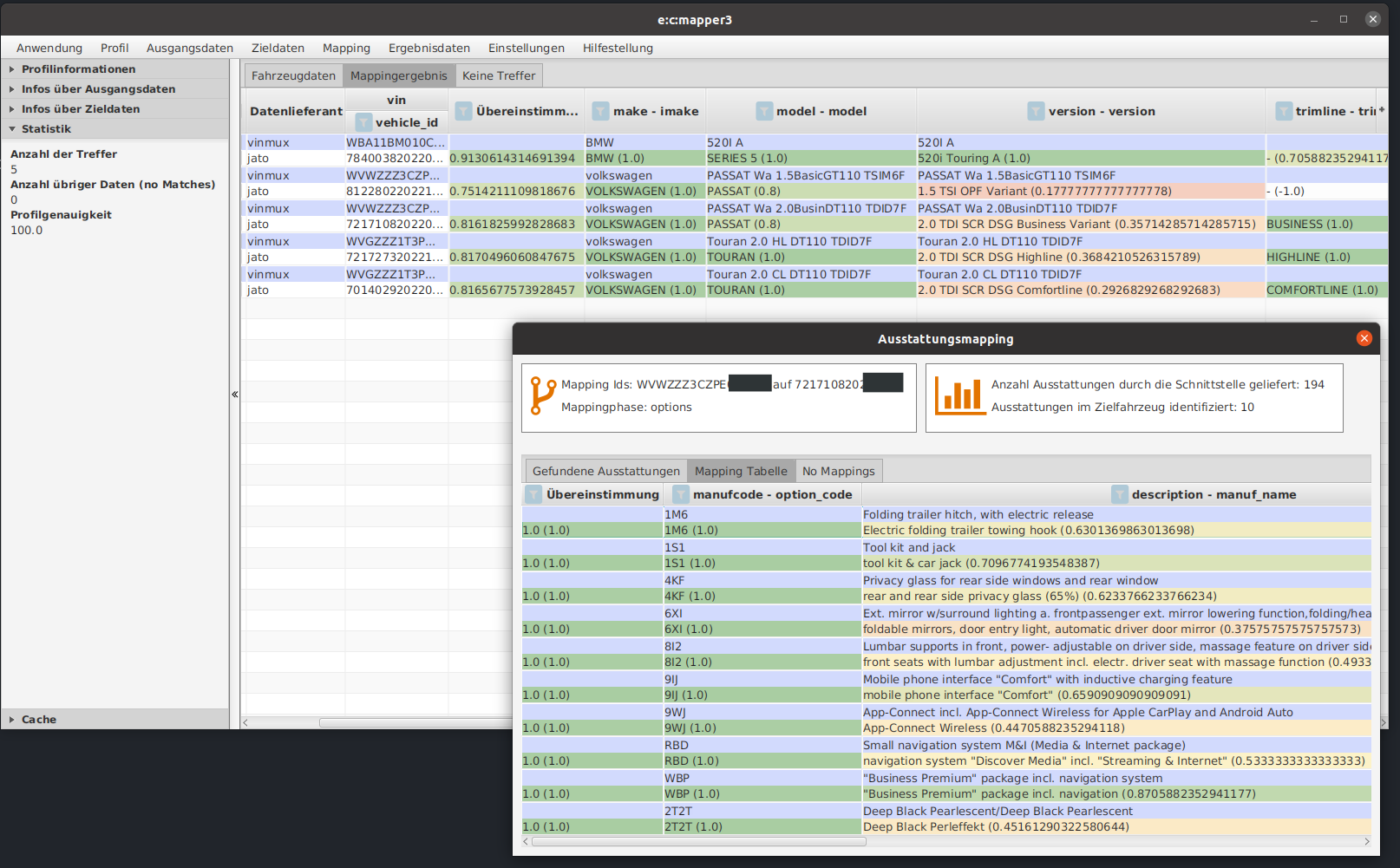1400x868 pixels.
Task: Switch to the No Mappings tab
Action: coord(839,471)
